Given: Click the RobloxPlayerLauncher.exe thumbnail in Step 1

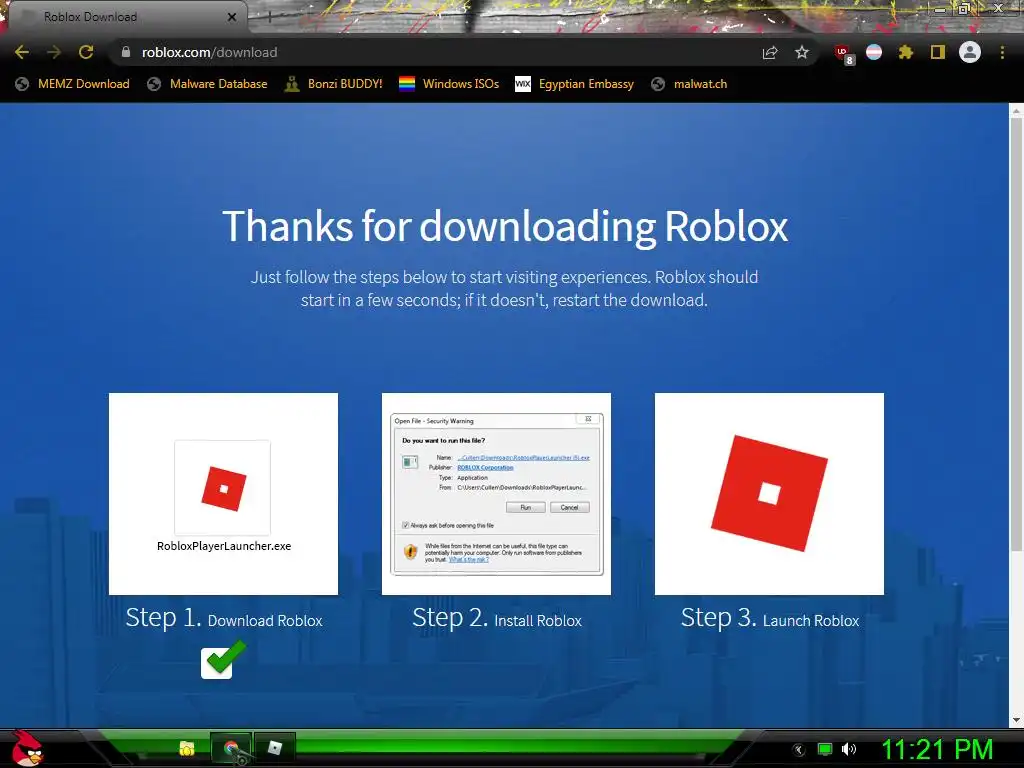Looking at the screenshot, I should coord(223,494).
